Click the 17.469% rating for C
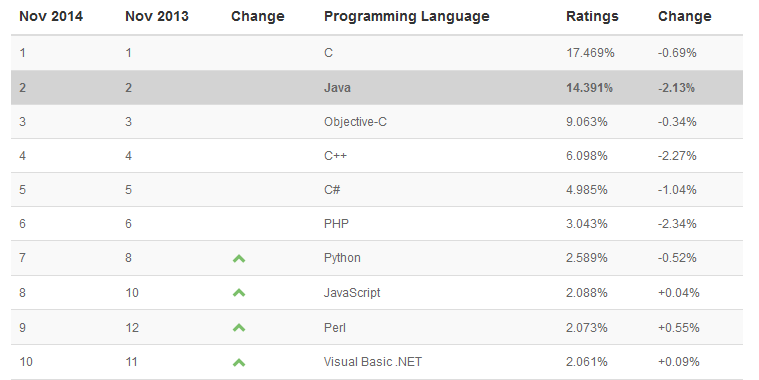The height and width of the screenshot is (380, 759). tap(590, 53)
